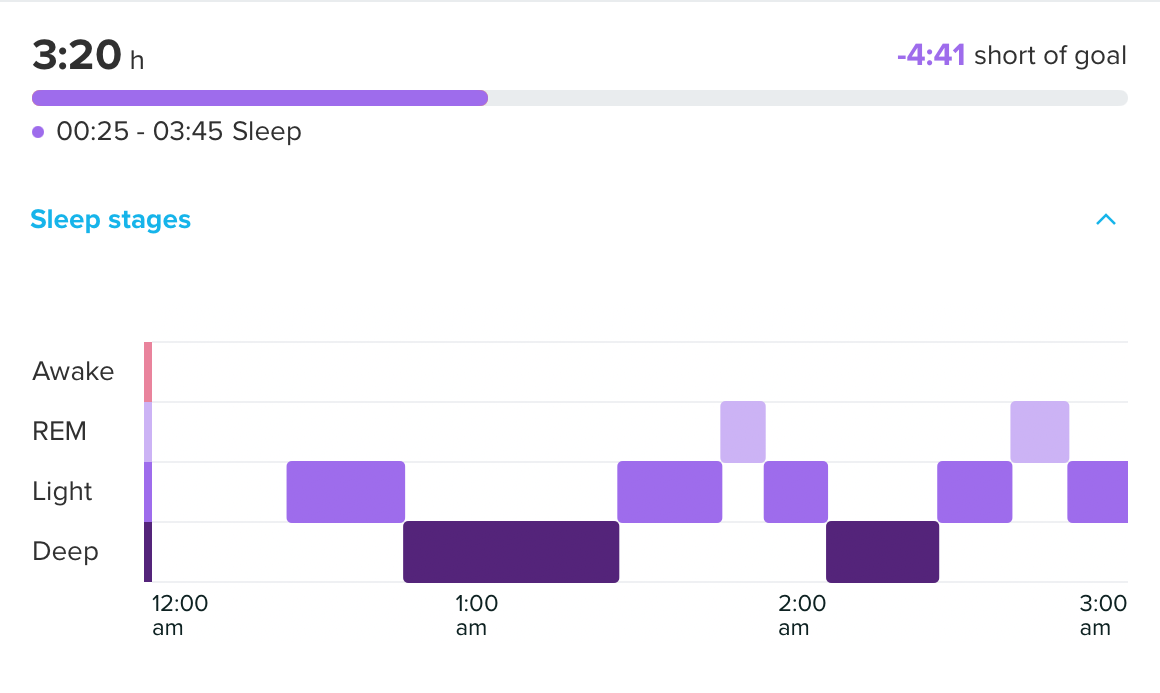This screenshot has width=1160, height=693.
Task: Click the Awake row label
Action: tap(73, 372)
